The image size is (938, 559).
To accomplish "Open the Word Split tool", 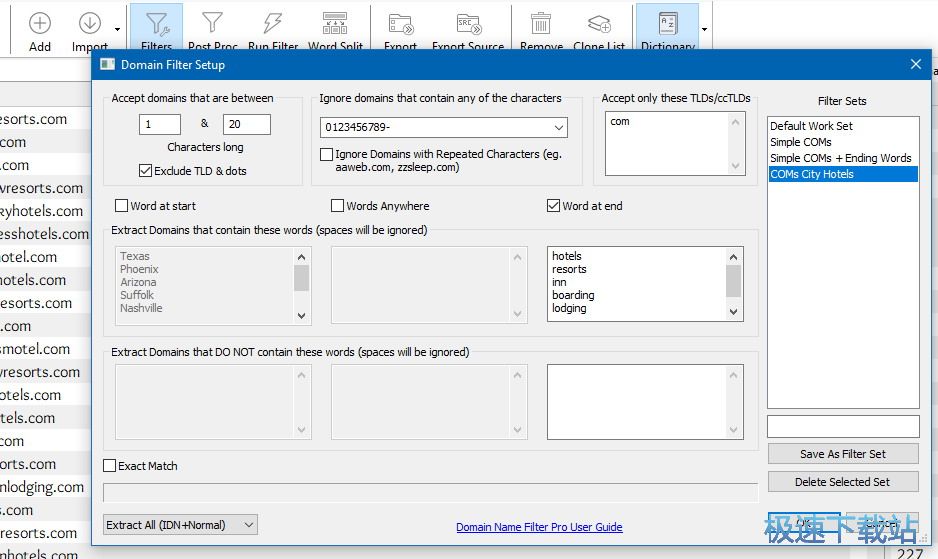I will coord(335,27).
